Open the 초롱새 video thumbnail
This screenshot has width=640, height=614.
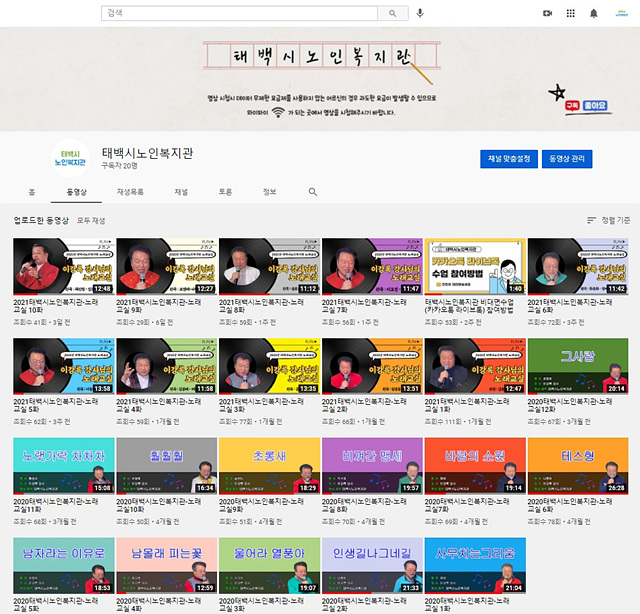(x=269, y=466)
